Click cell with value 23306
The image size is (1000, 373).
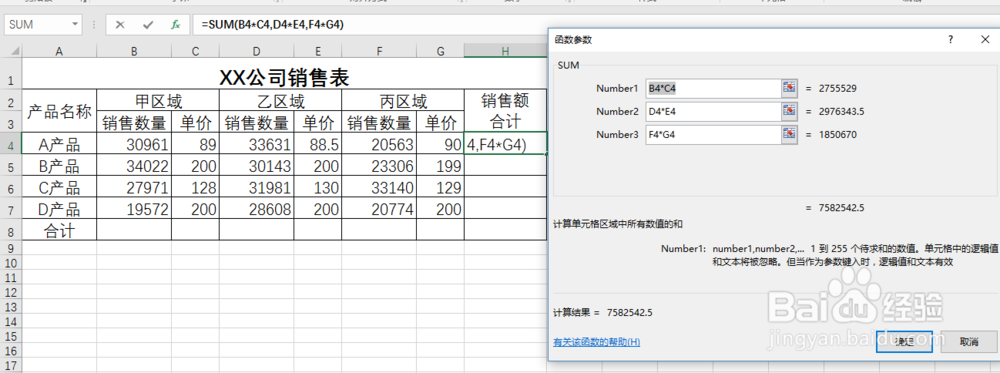[379, 166]
